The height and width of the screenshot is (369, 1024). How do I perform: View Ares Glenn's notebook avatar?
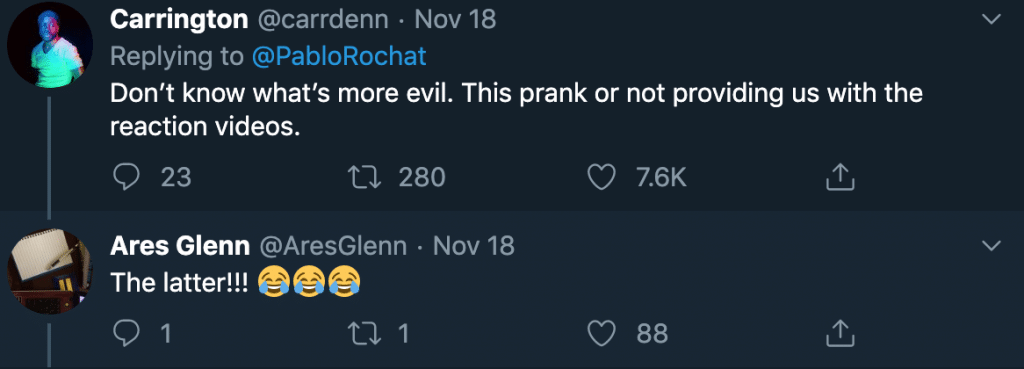pyautogui.click(x=50, y=271)
